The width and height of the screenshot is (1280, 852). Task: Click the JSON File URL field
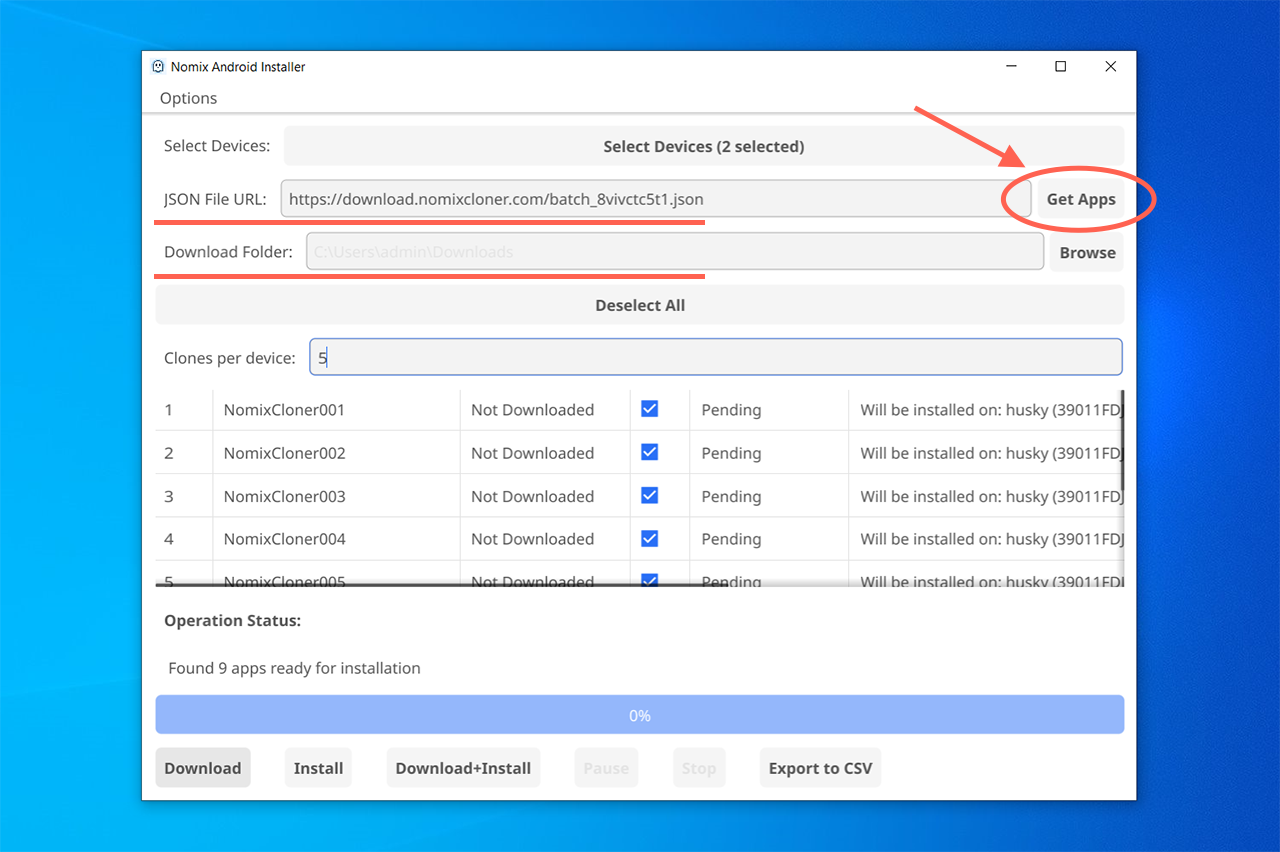pos(656,199)
